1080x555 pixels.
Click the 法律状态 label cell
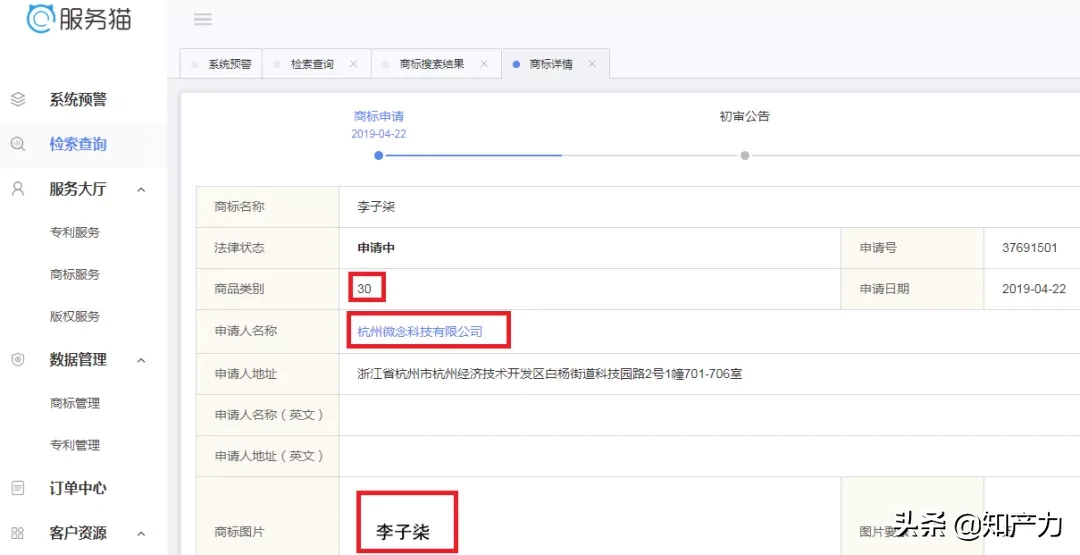(x=267, y=248)
